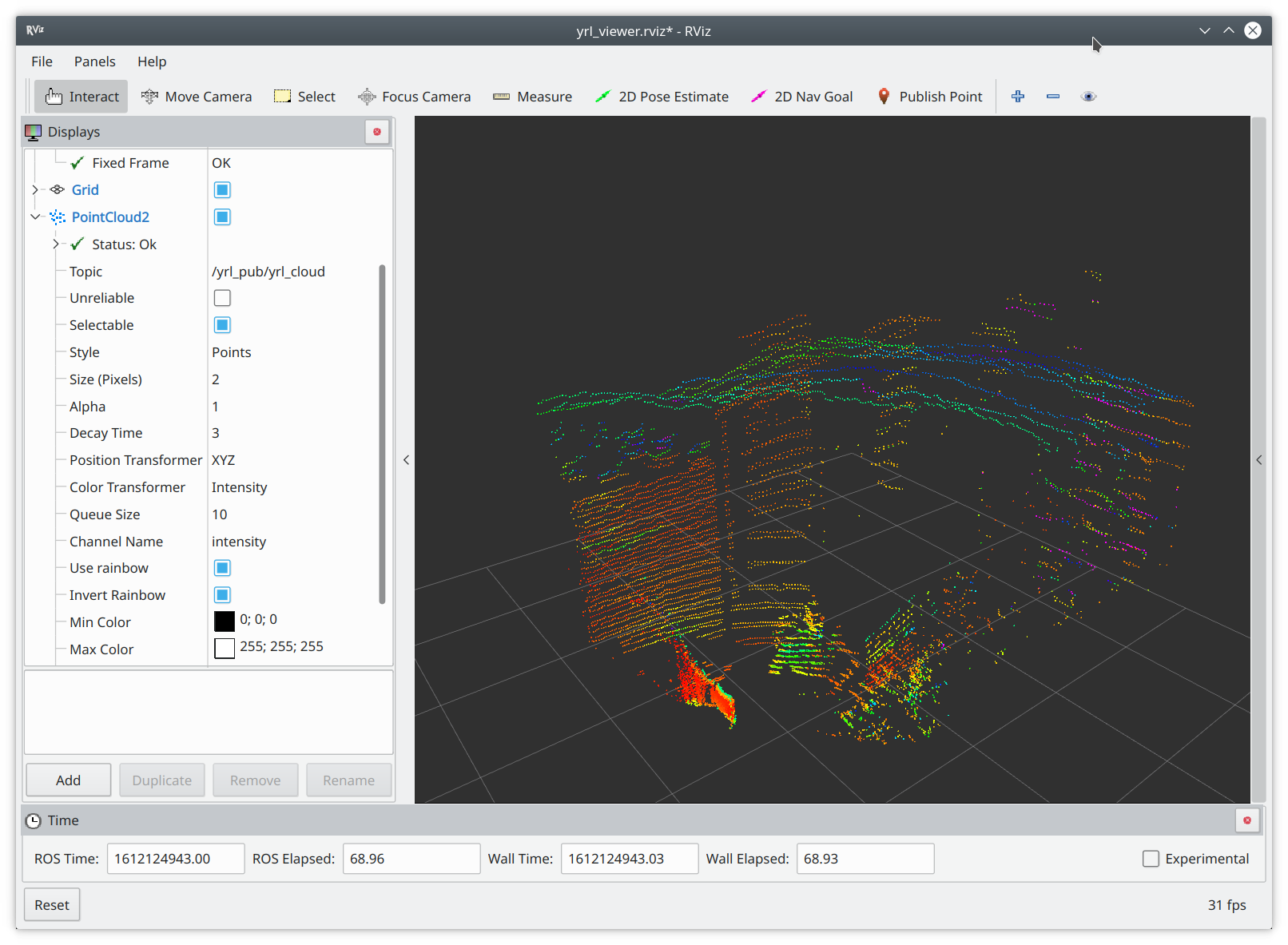Close the Displays panel

tap(377, 132)
